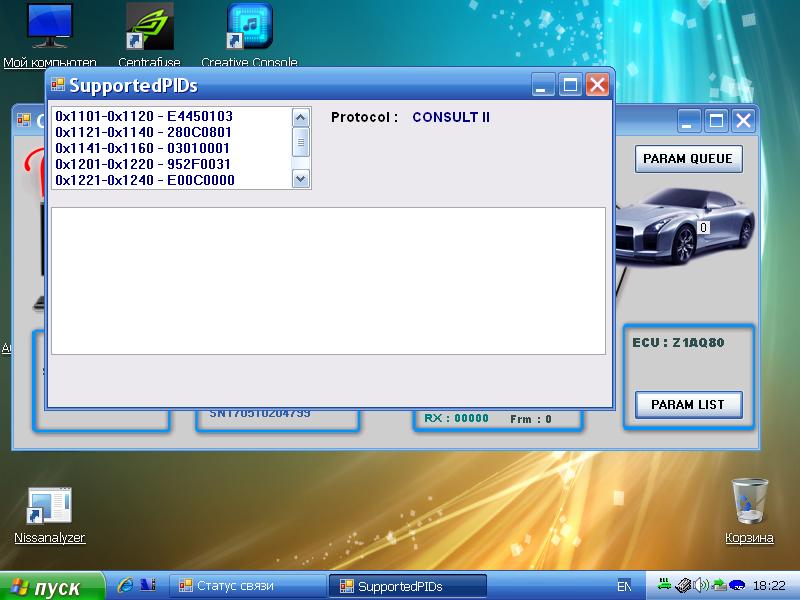800x600 pixels.
Task: Select the 0x1201-0x1220 - 952F0031 entry
Action: pos(143,164)
